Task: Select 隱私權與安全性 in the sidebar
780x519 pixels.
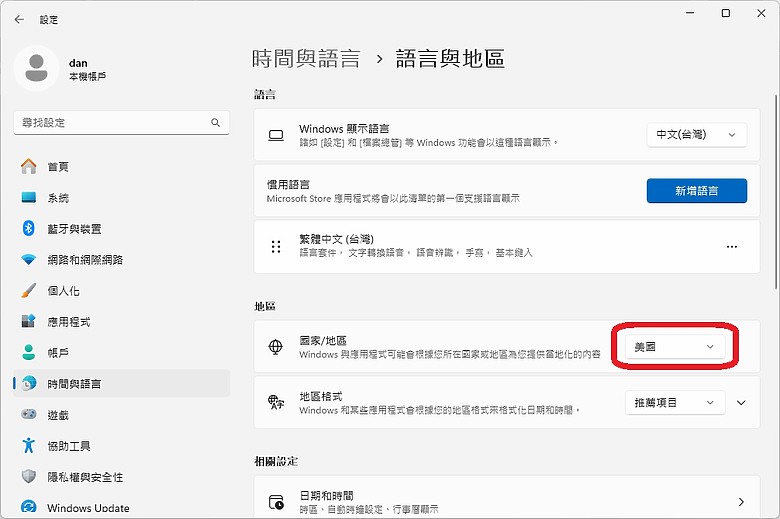Action: coord(121,477)
